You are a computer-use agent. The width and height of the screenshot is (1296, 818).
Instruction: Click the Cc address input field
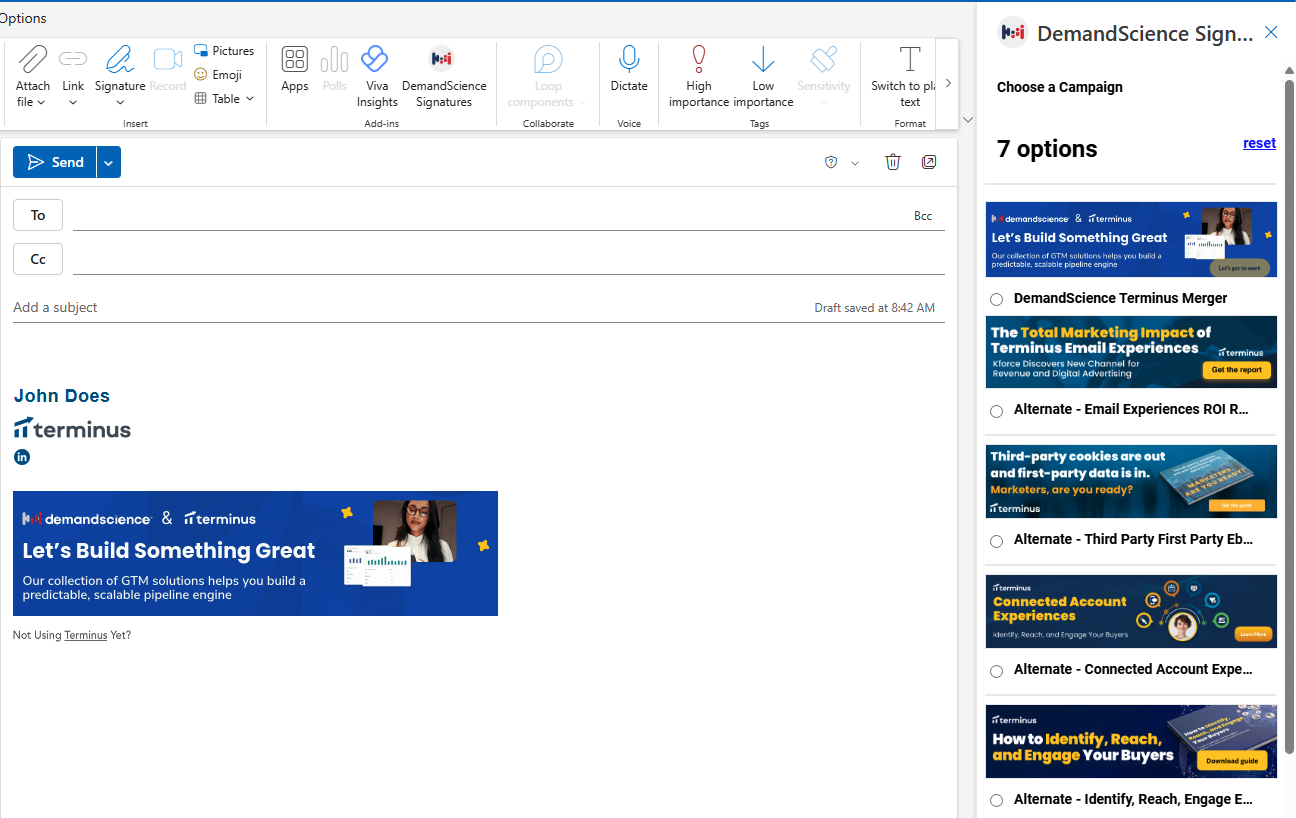coord(509,259)
